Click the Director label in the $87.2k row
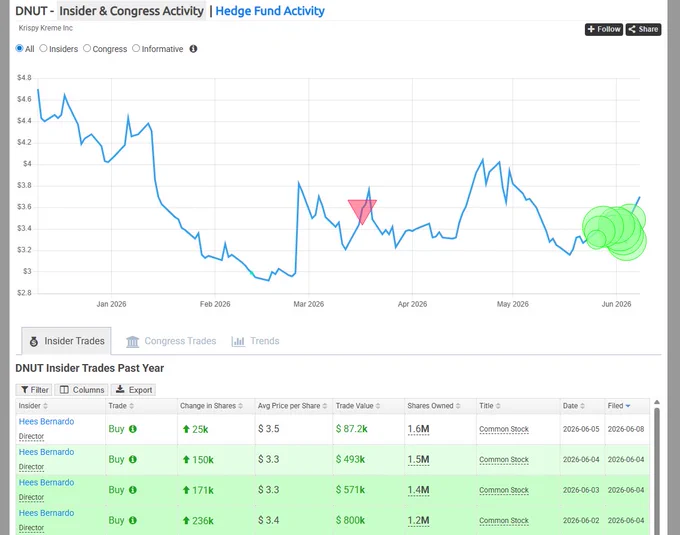 coord(31,436)
